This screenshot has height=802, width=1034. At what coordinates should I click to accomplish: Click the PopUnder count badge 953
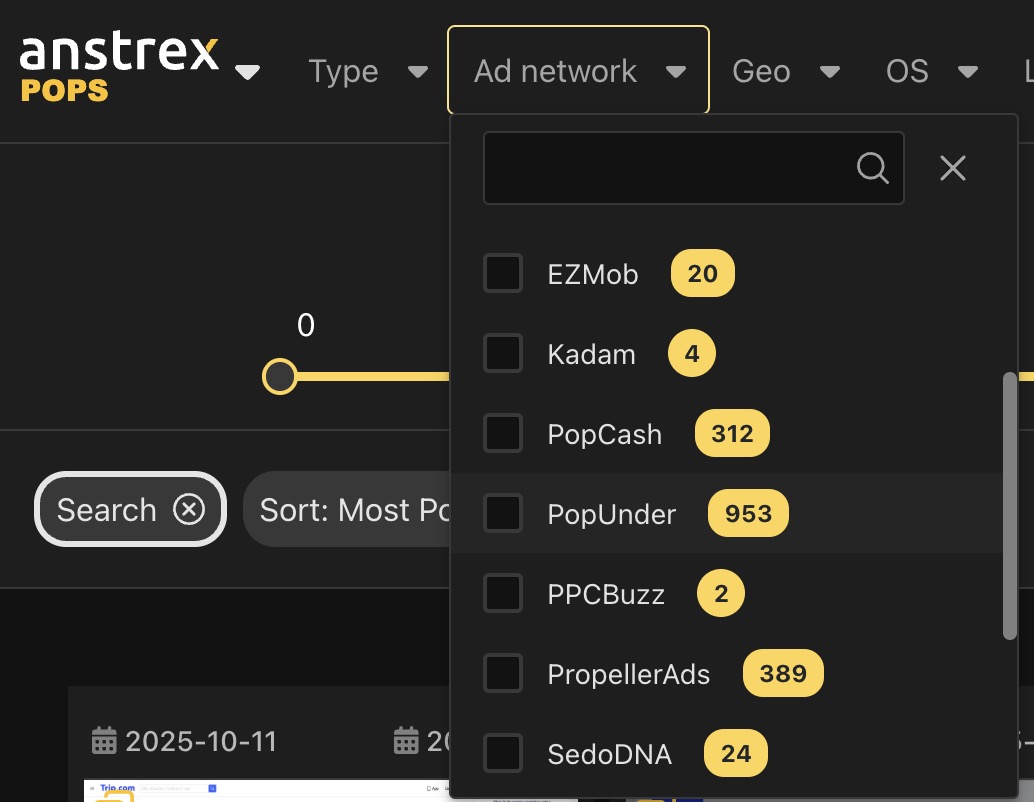coord(748,513)
